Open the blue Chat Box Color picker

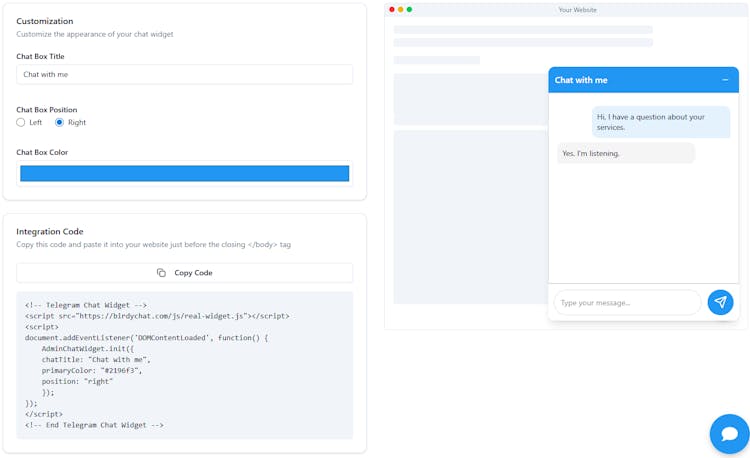point(184,174)
